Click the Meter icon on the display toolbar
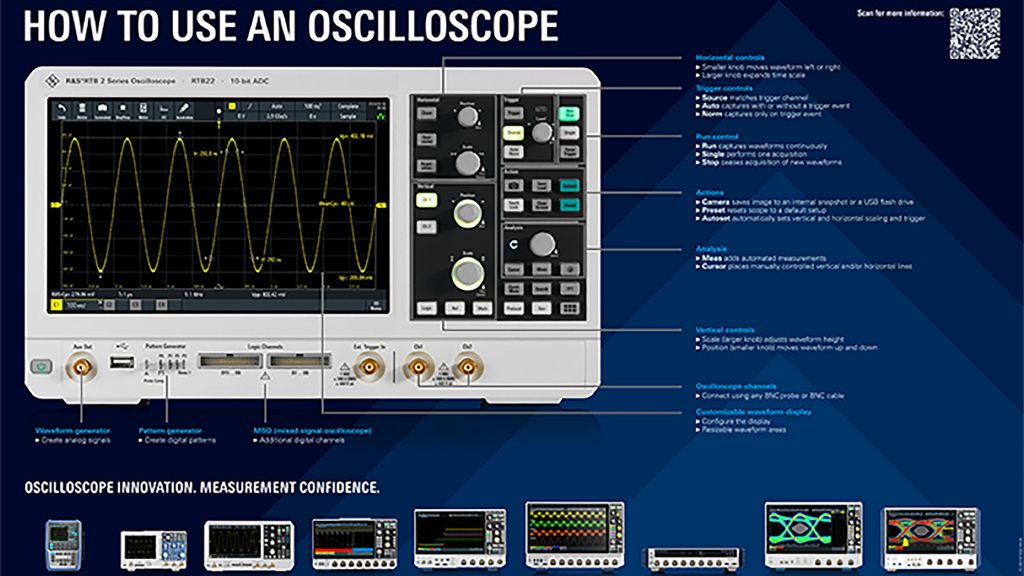The image size is (1024, 576). (x=144, y=108)
